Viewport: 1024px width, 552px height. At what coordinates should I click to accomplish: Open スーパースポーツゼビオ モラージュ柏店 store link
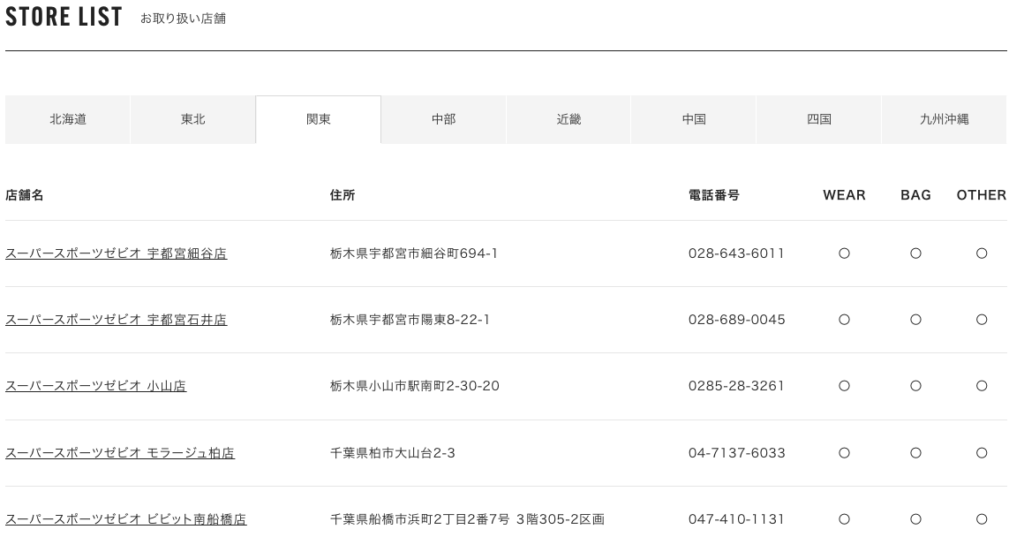coord(120,453)
